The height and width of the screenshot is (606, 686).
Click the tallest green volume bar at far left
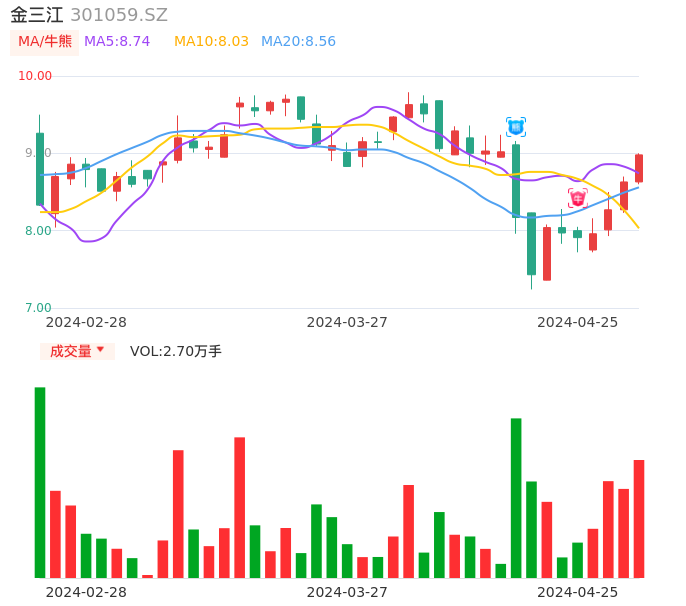pyautogui.click(x=40, y=482)
